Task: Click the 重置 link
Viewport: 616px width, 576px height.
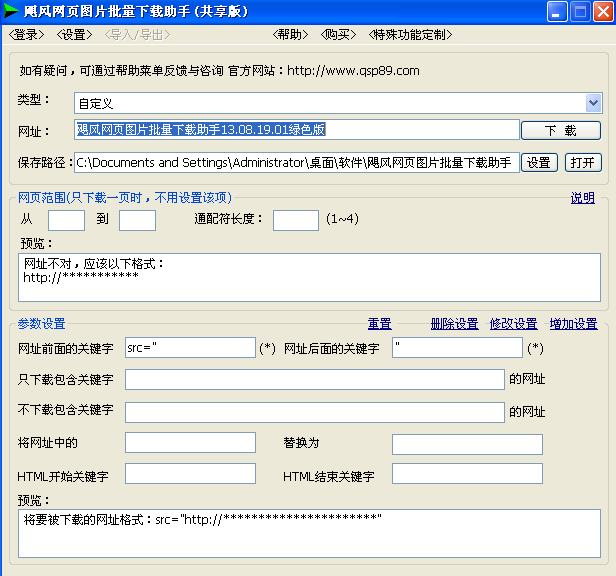Action: (x=379, y=324)
